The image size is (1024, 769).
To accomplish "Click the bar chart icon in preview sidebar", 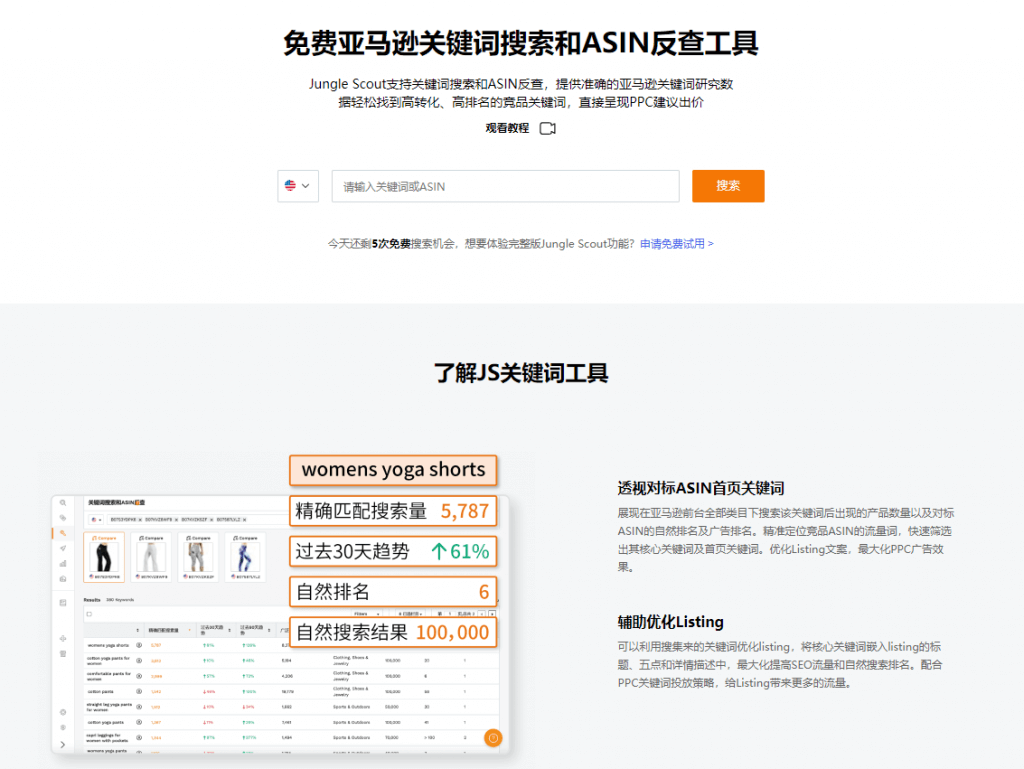I will tap(63, 563).
